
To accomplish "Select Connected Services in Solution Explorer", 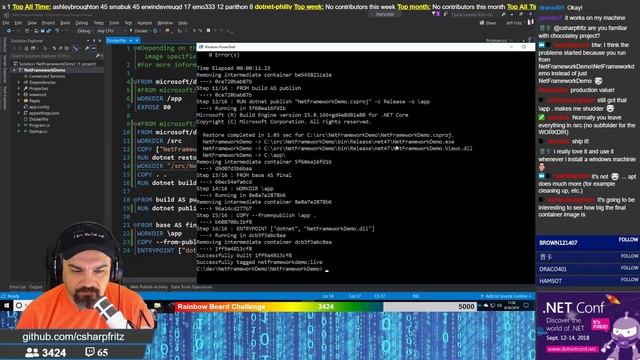I will (47, 76).
